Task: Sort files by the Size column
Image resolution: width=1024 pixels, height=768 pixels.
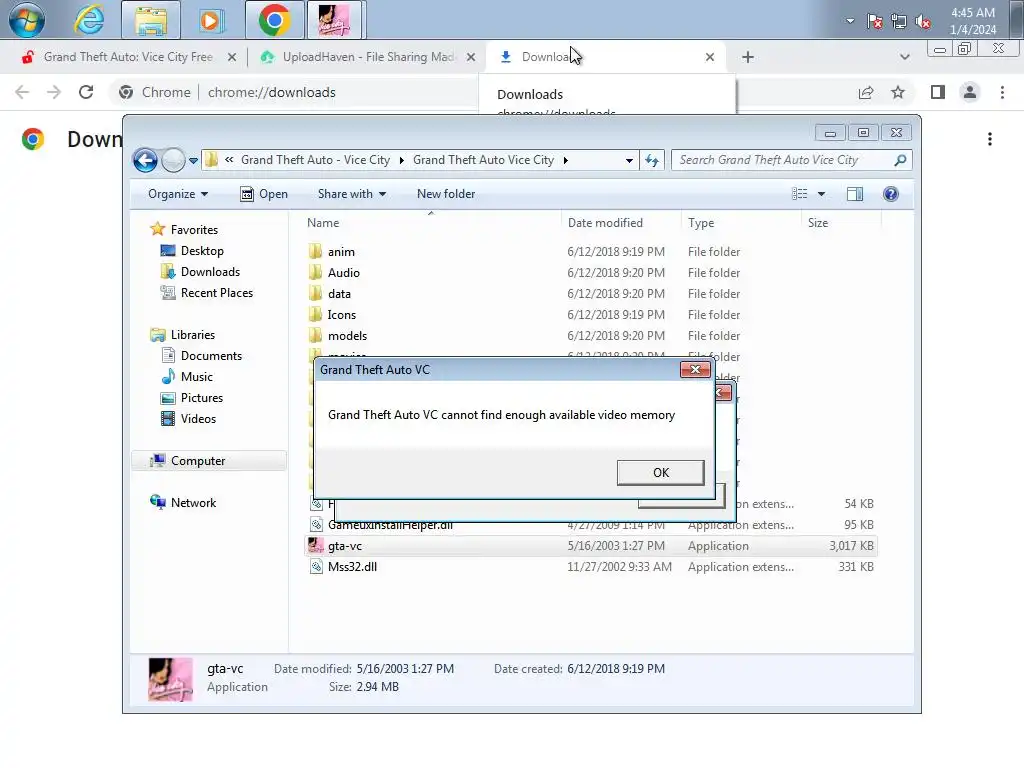Action: 841,223
